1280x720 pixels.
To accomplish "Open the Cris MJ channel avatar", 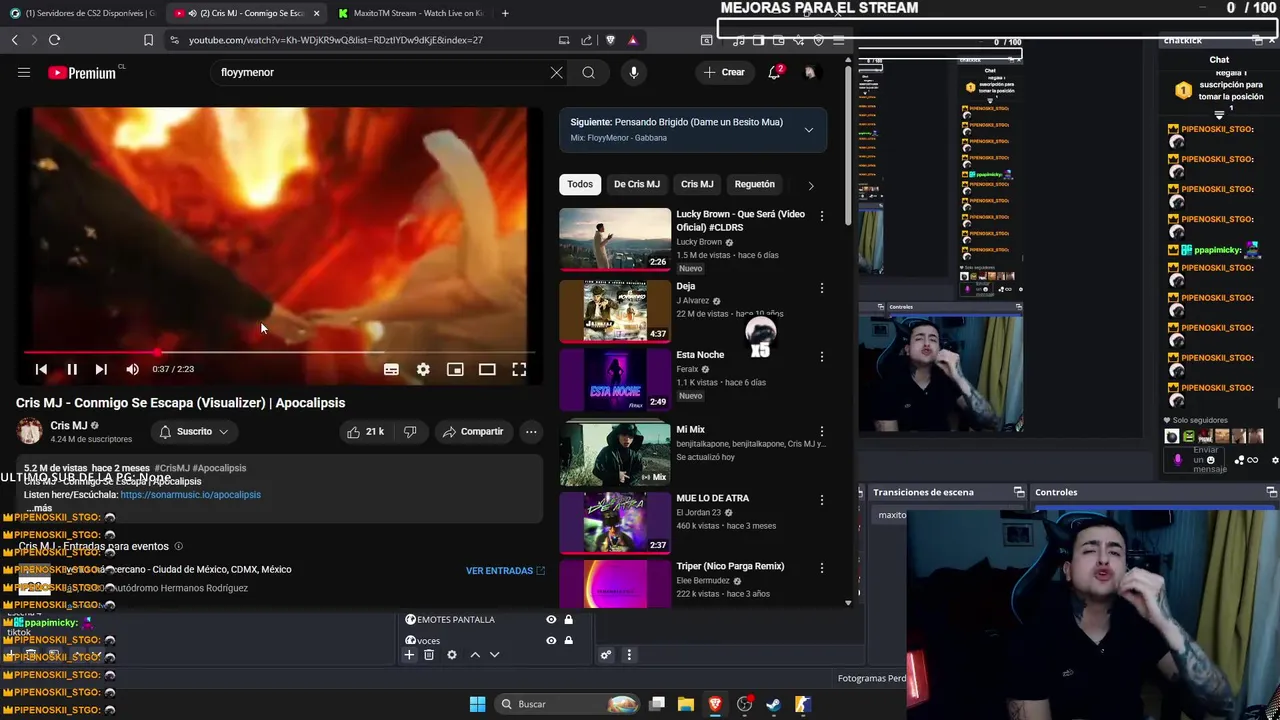I will point(29,431).
